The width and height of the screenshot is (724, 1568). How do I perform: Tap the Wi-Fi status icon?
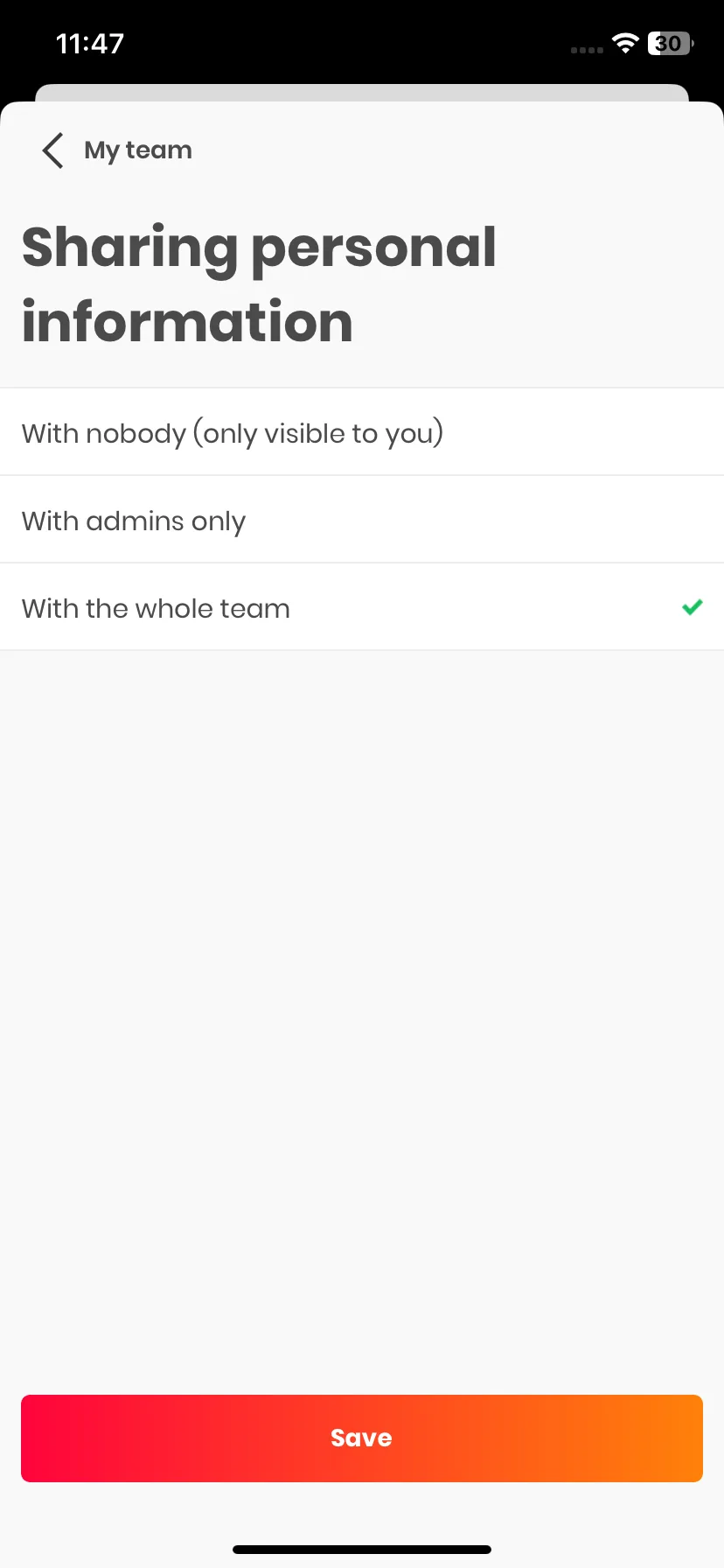pyautogui.click(x=625, y=43)
